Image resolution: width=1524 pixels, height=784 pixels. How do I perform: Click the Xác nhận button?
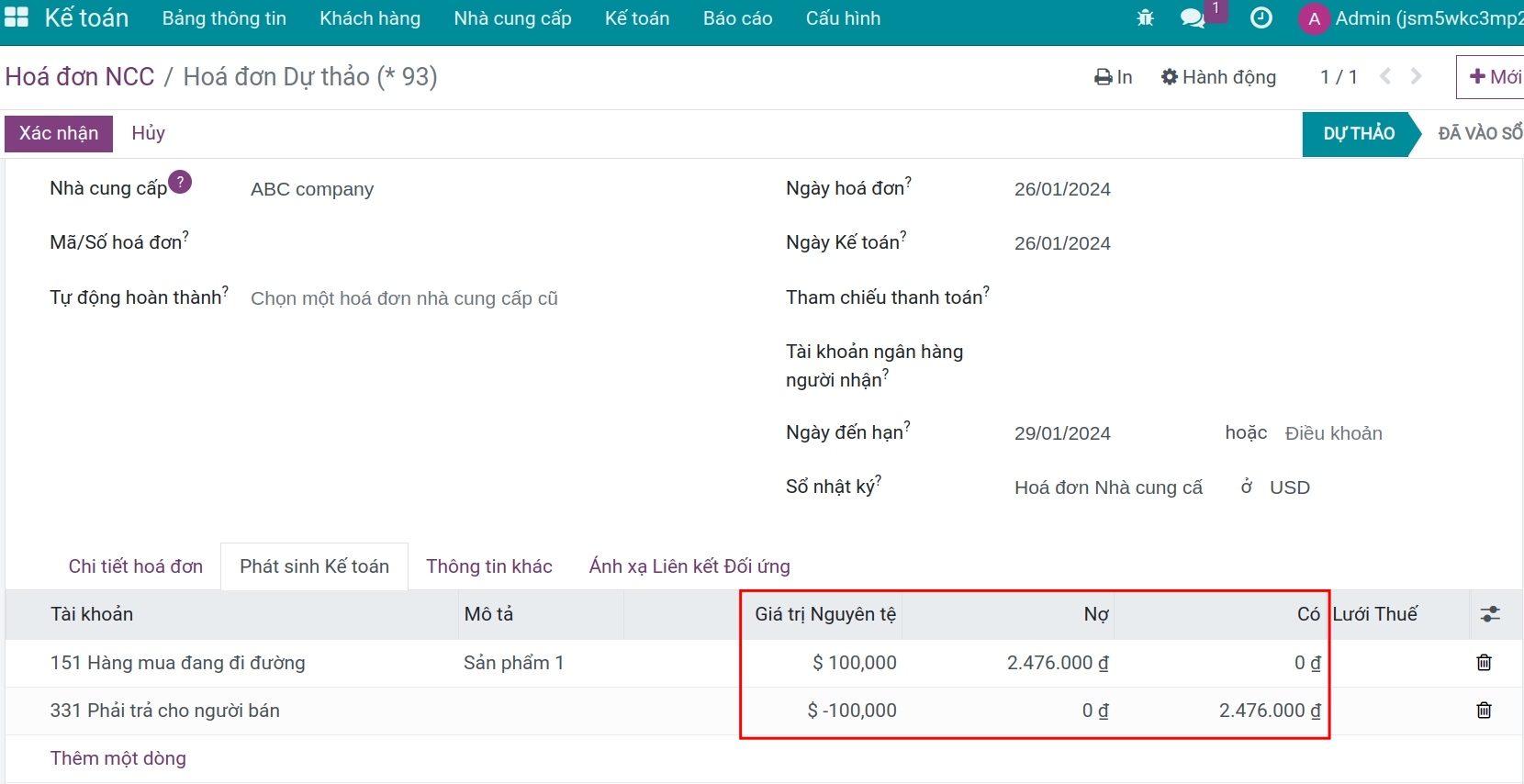(x=59, y=133)
